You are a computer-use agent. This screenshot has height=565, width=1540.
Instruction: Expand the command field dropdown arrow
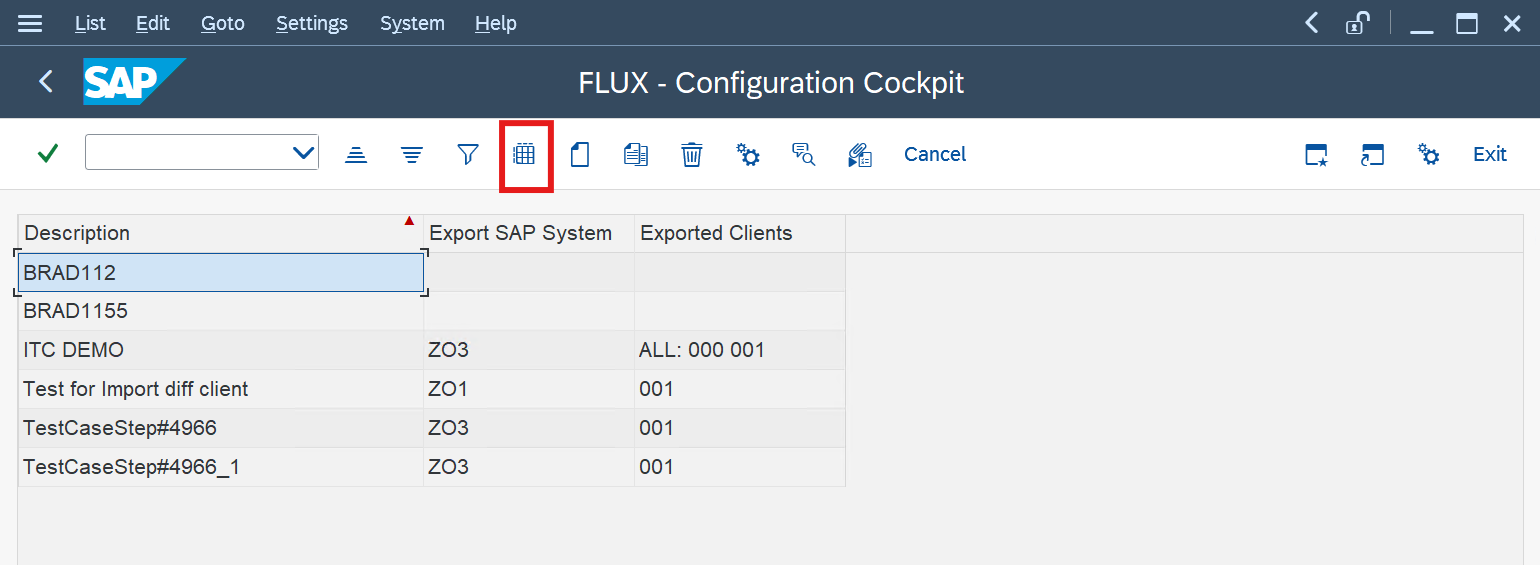pyautogui.click(x=303, y=154)
